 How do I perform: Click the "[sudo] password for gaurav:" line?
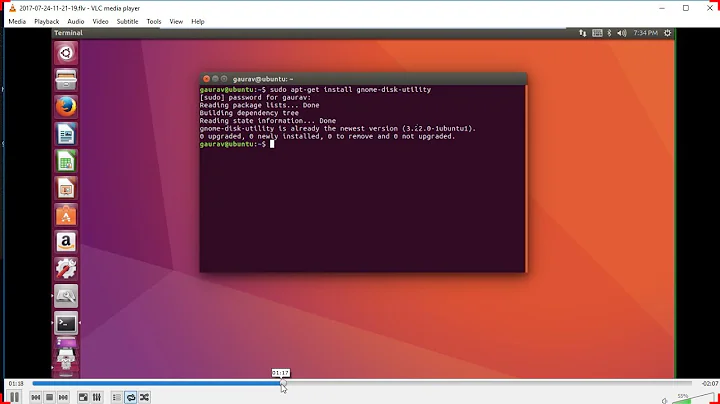coord(255,97)
